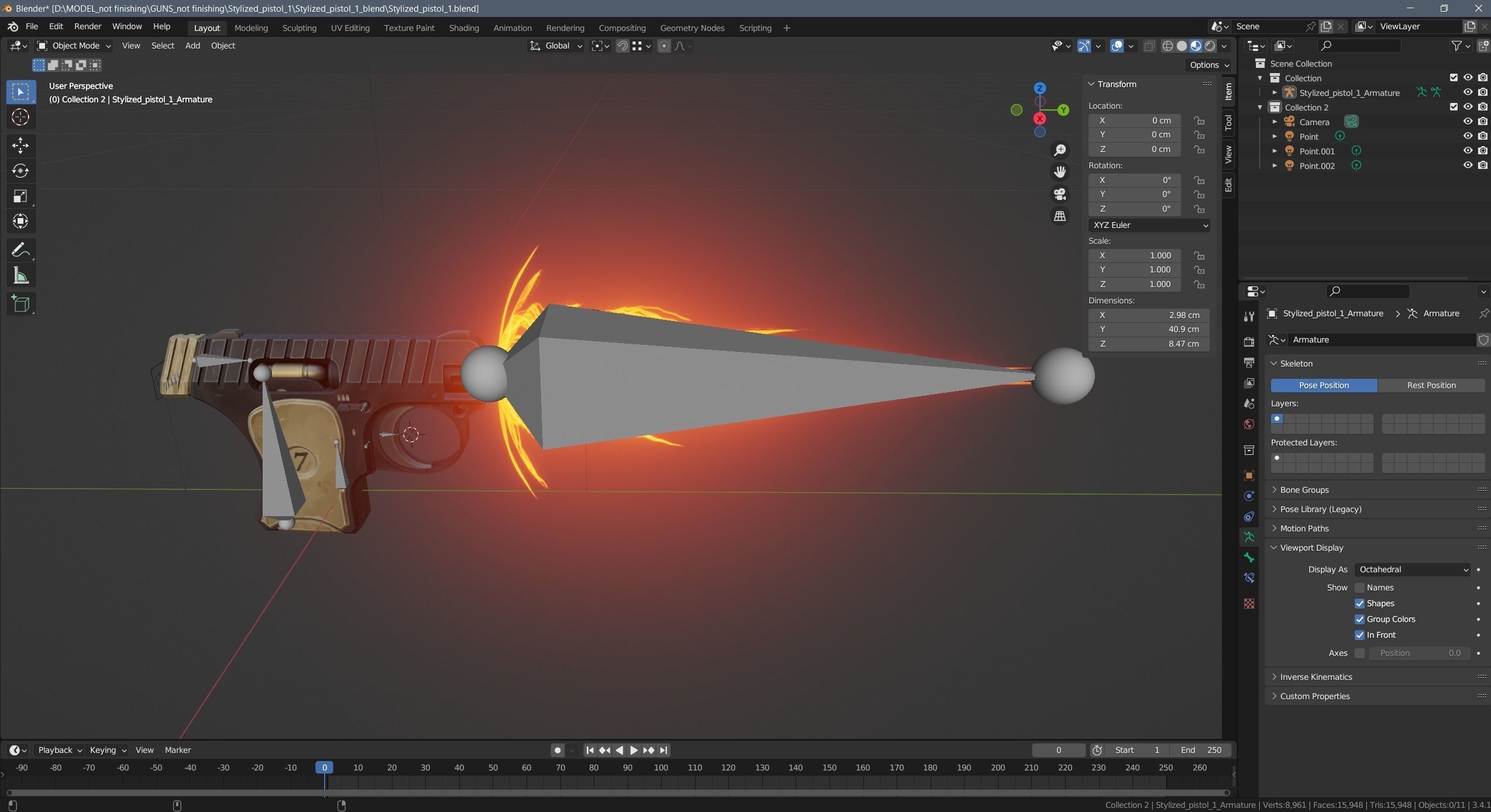Open the Playback popover
The width and height of the screenshot is (1491, 812).
point(60,750)
